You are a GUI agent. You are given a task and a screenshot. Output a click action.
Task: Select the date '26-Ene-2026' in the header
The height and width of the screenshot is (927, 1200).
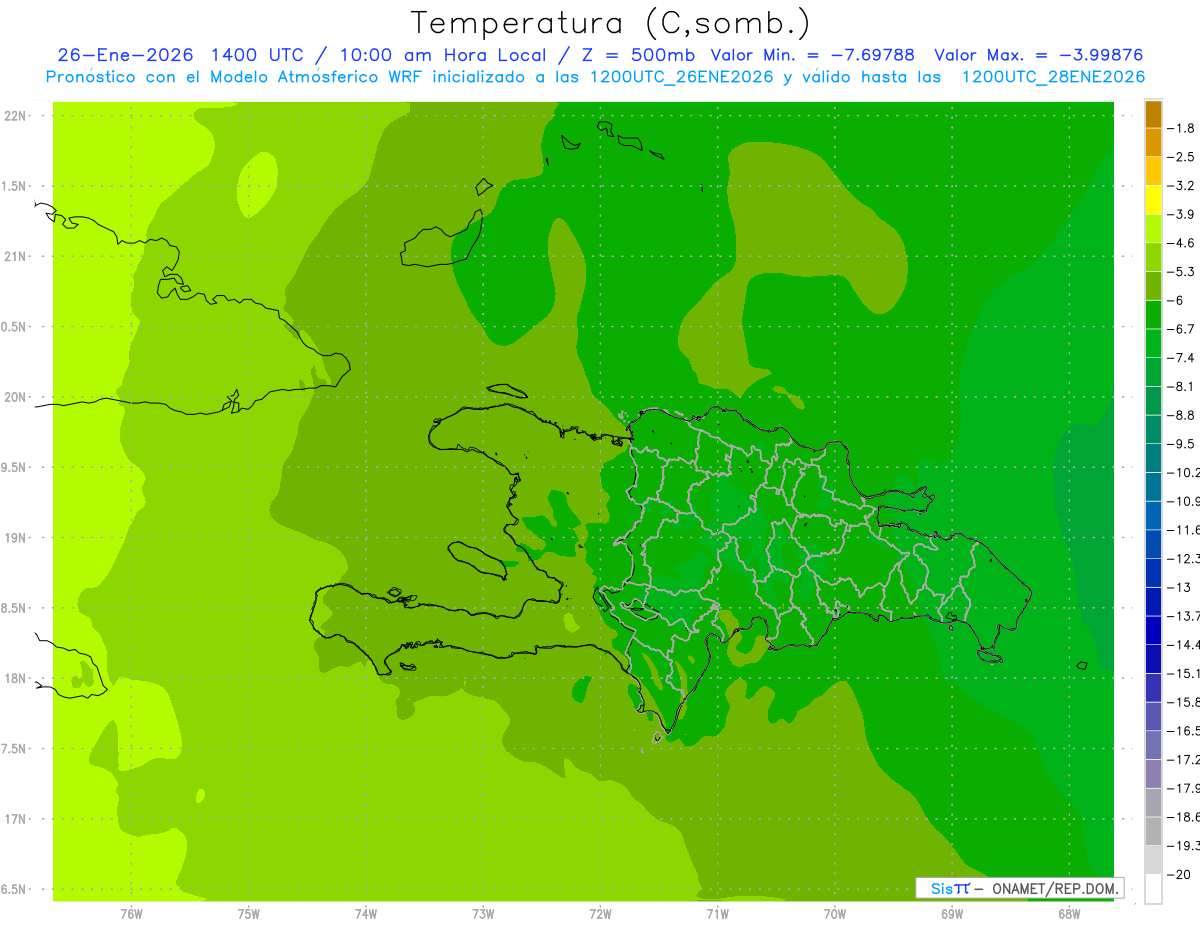[123, 55]
